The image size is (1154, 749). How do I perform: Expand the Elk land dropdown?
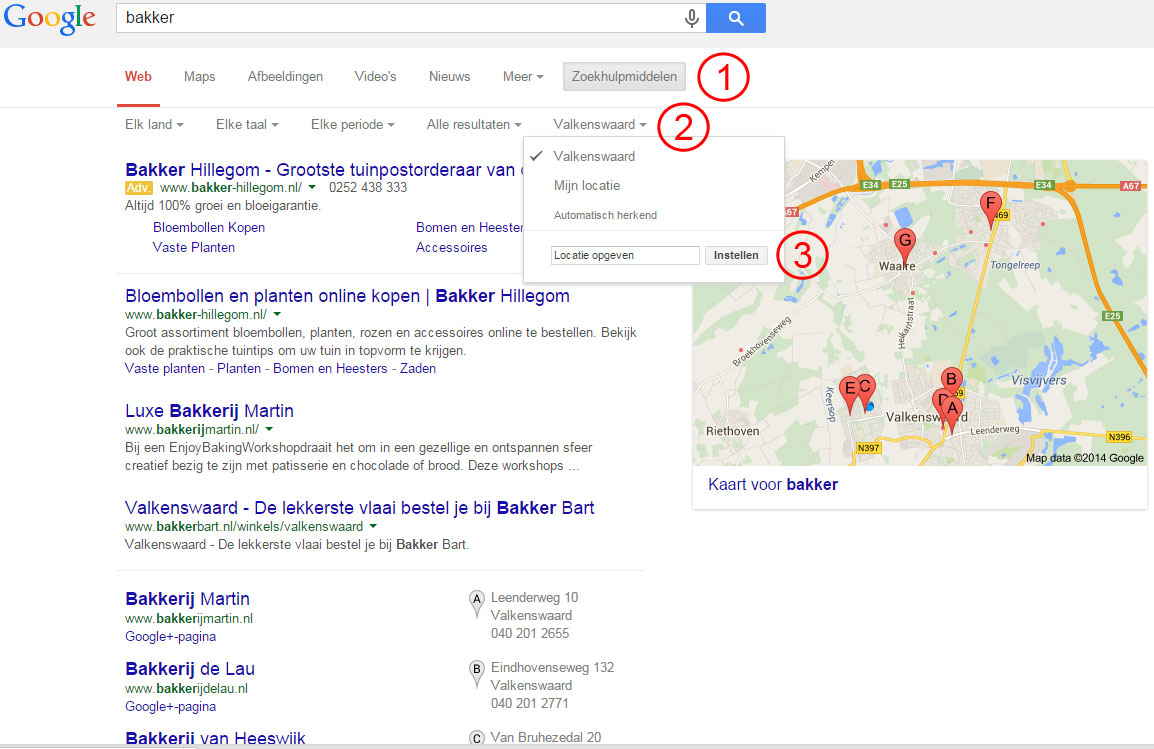(154, 125)
